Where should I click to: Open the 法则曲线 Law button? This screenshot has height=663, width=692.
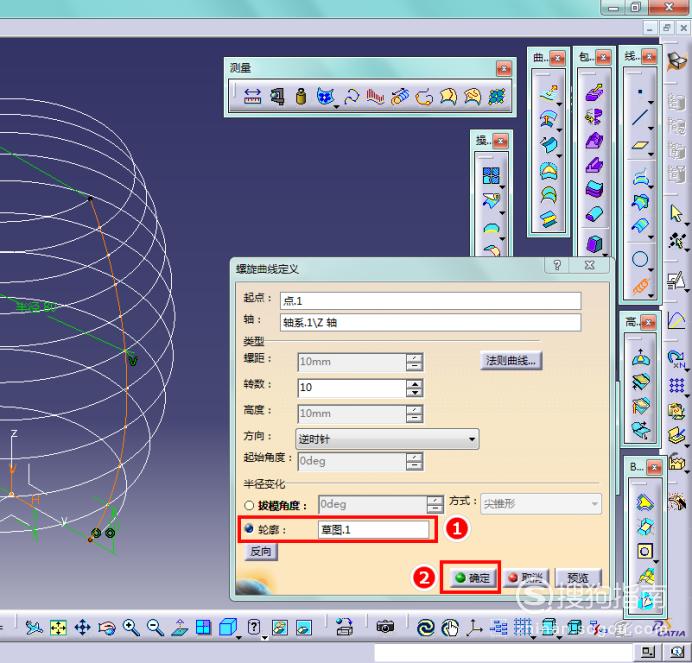(x=511, y=361)
